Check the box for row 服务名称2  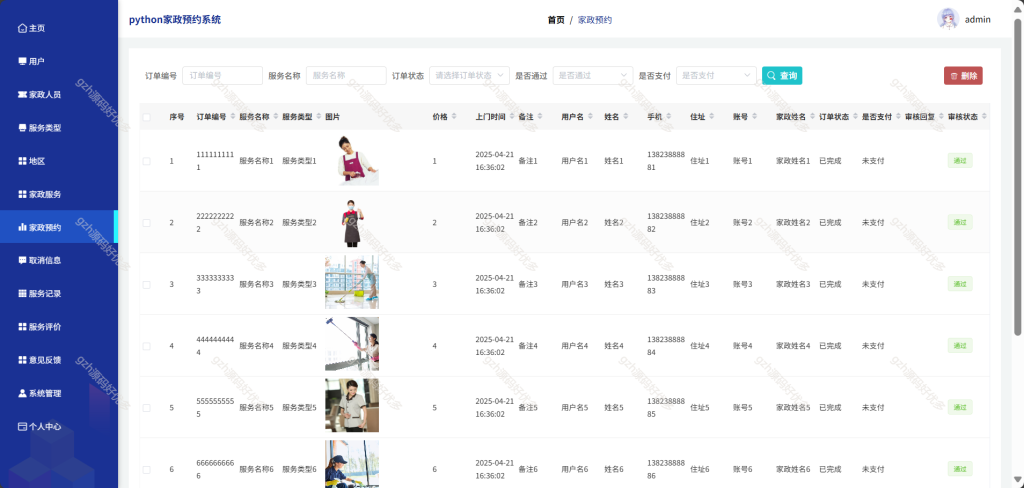tap(146, 223)
